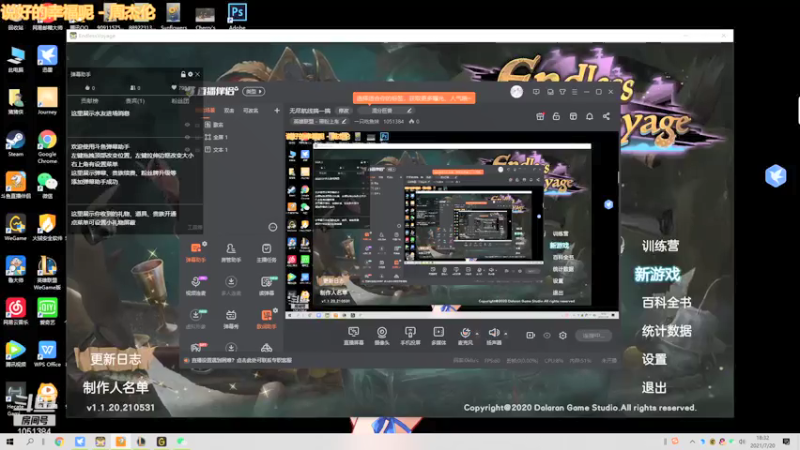This screenshot has height=450, width=800.
Task: Open Google Chrome desktop shortcut
Action: click(x=47, y=146)
